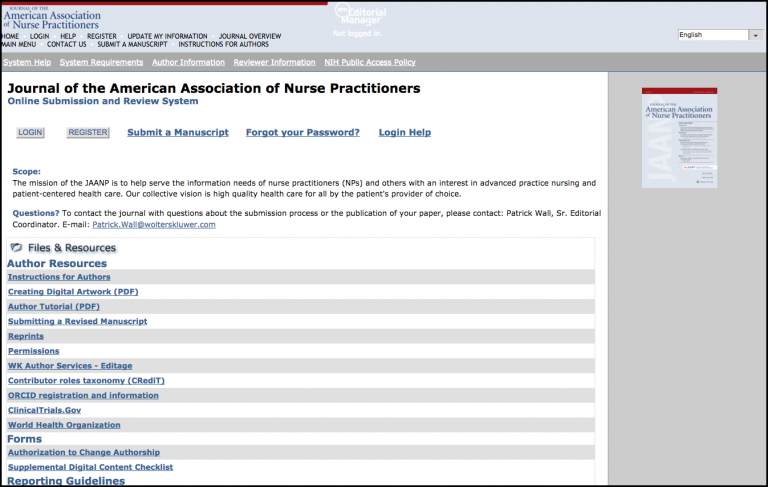
Task: Select JOURNAL OVERVIEW in top menu
Action: (x=250, y=36)
